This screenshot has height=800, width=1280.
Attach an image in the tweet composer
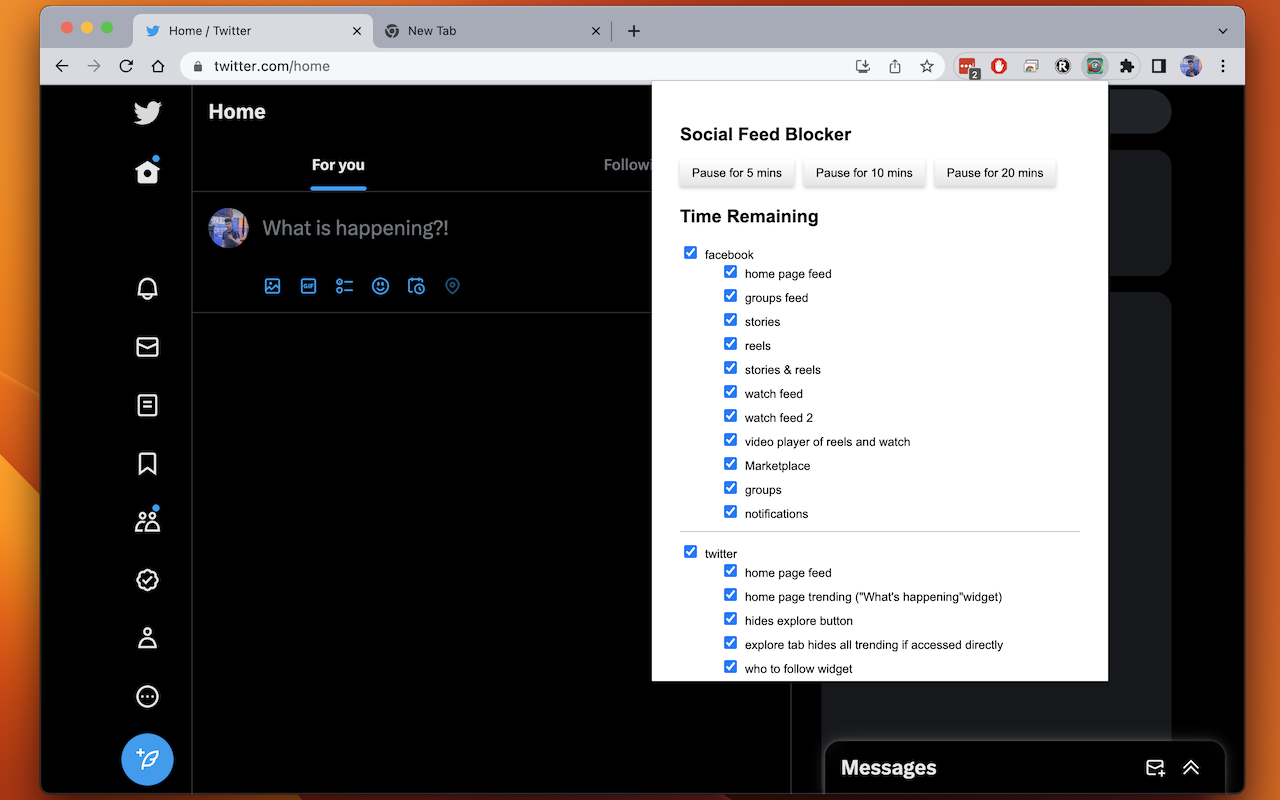(272, 286)
